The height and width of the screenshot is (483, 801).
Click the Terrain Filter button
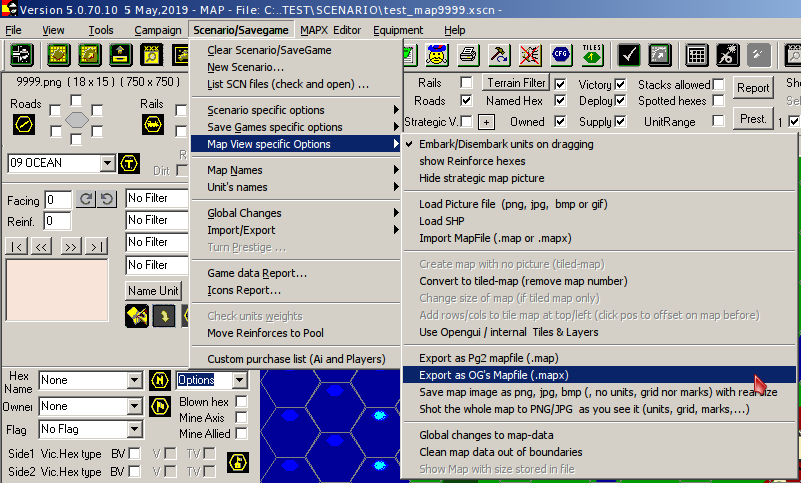pos(516,82)
